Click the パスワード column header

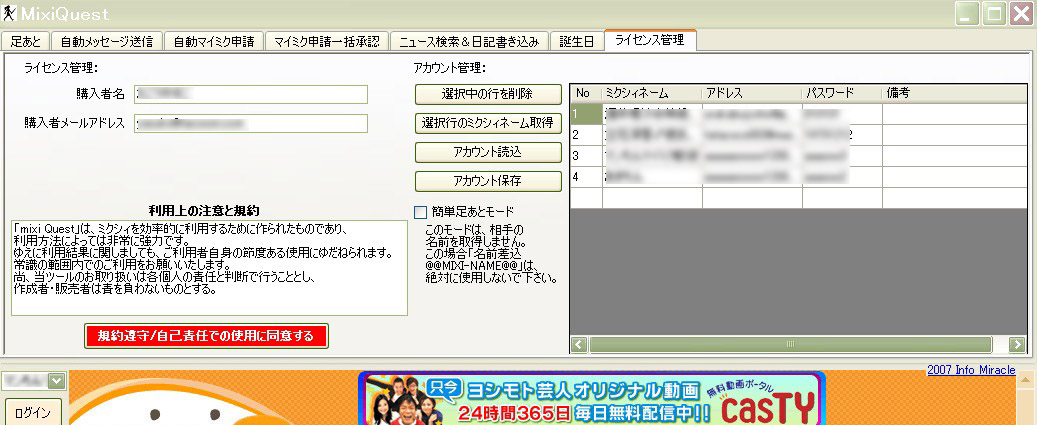point(842,93)
